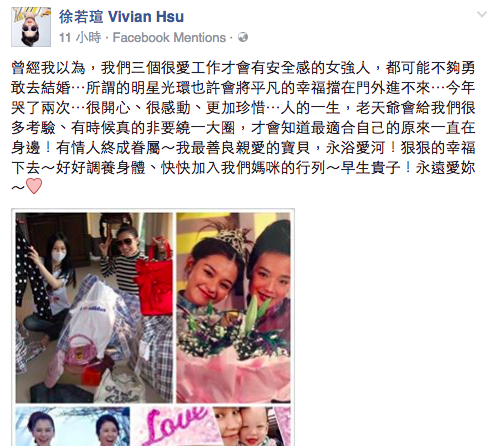Viewport: 498px width, 446px height.
Task: Open photo of women with checkered shopping bags
Action: (x=94, y=308)
